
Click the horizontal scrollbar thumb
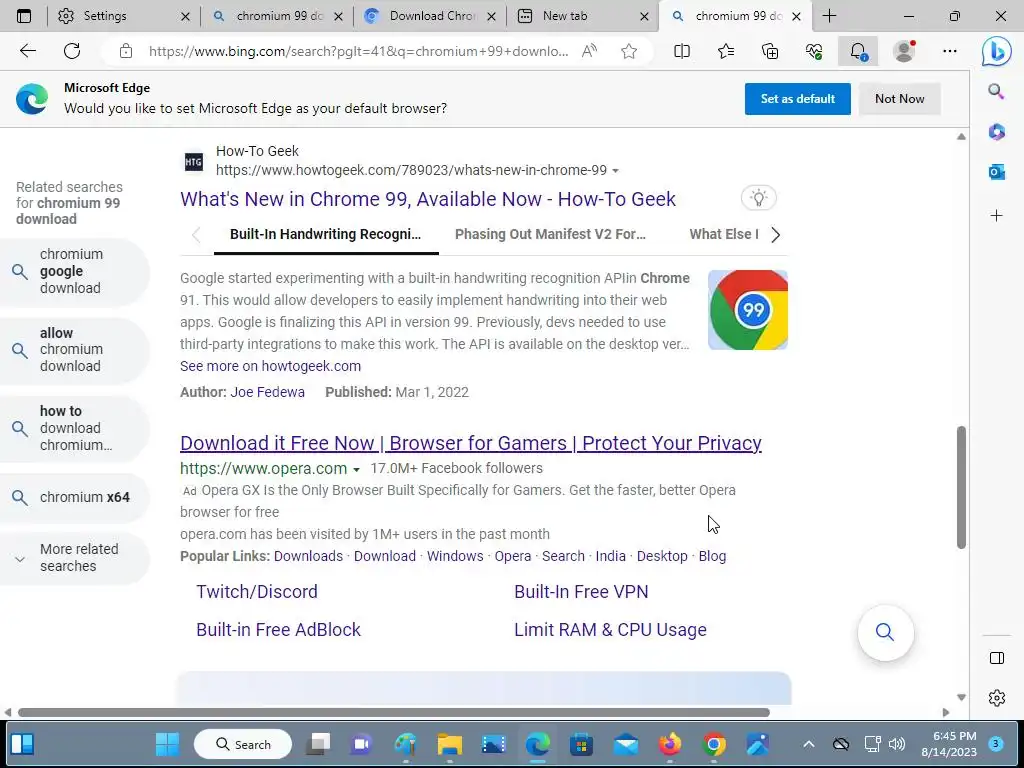pos(394,712)
